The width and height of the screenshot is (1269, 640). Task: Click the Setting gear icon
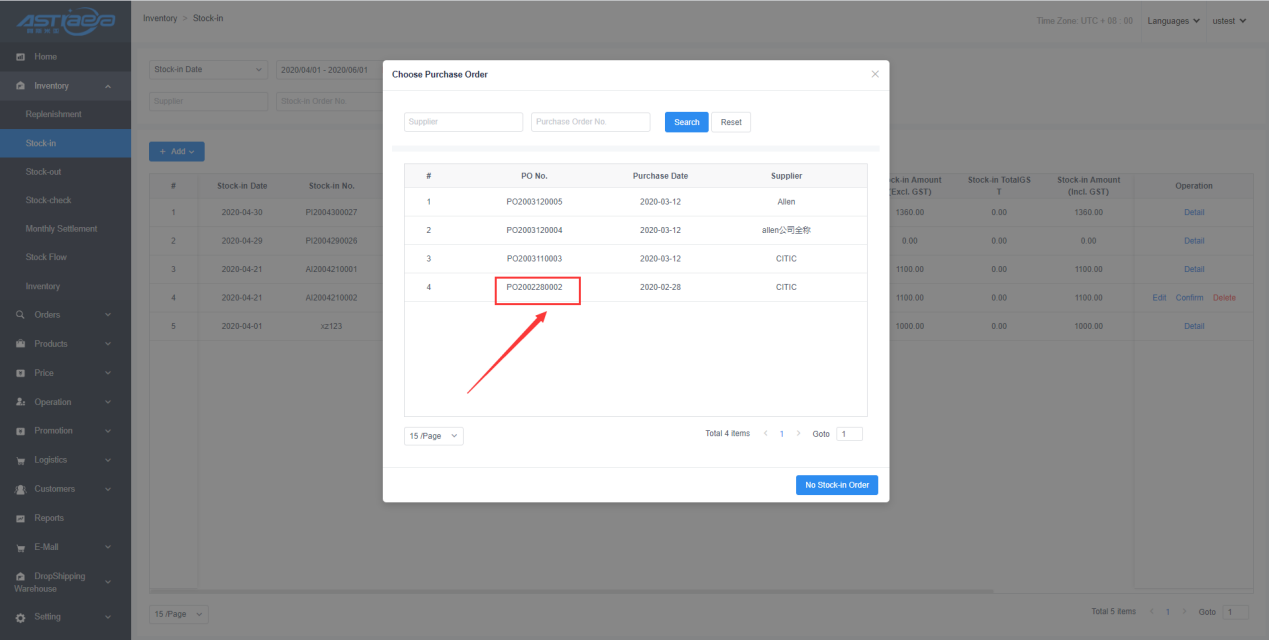(x=21, y=617)
